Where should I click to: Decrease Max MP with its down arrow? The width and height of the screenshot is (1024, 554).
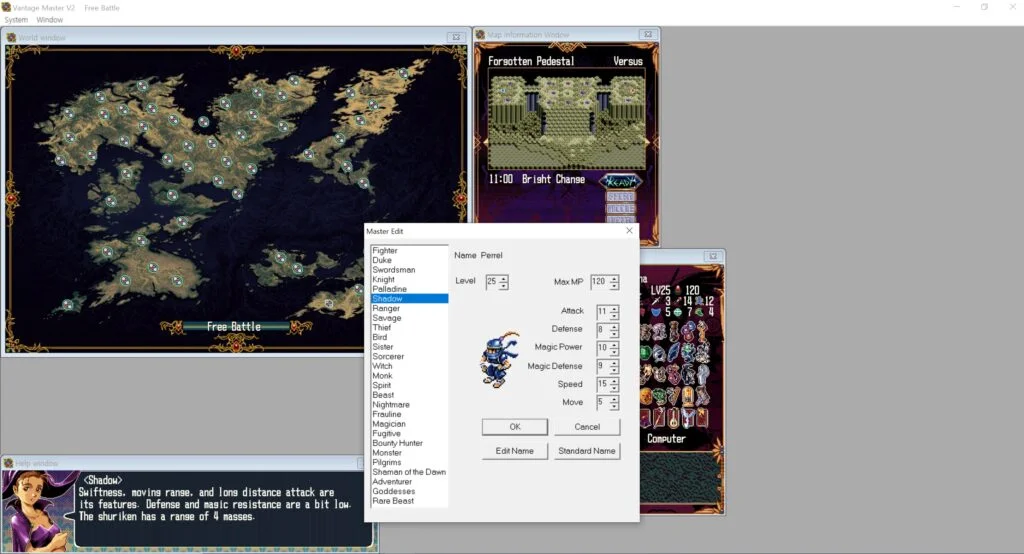coord(614,286)
